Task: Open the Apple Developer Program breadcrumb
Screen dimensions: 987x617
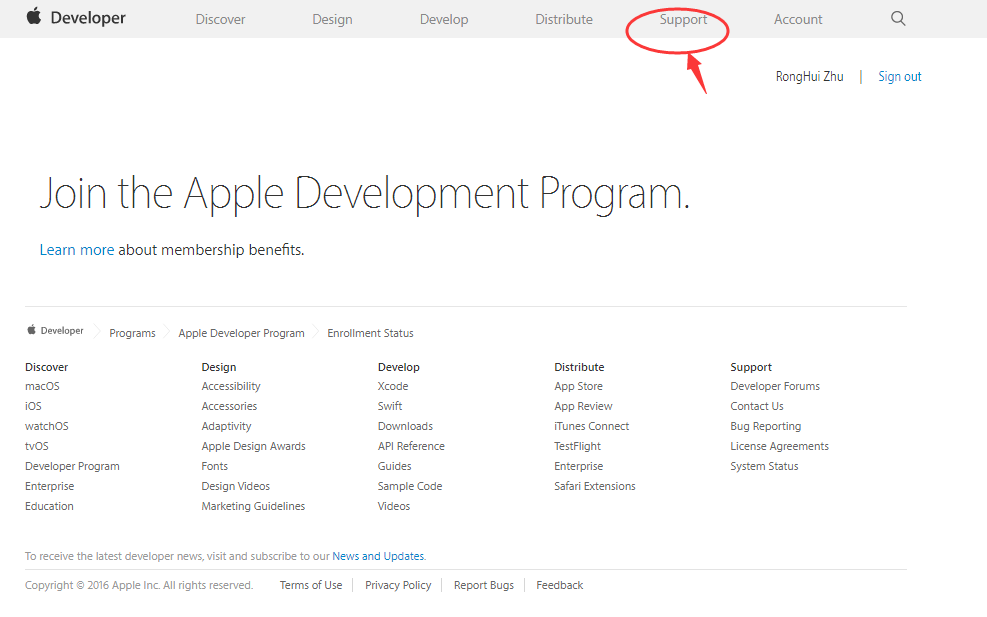Action: pyautogui.click(x=241, y=333)
